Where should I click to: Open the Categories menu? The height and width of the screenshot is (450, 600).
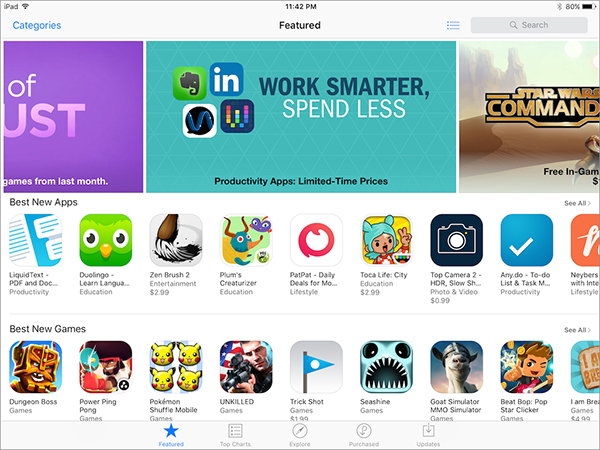(37, 25)
